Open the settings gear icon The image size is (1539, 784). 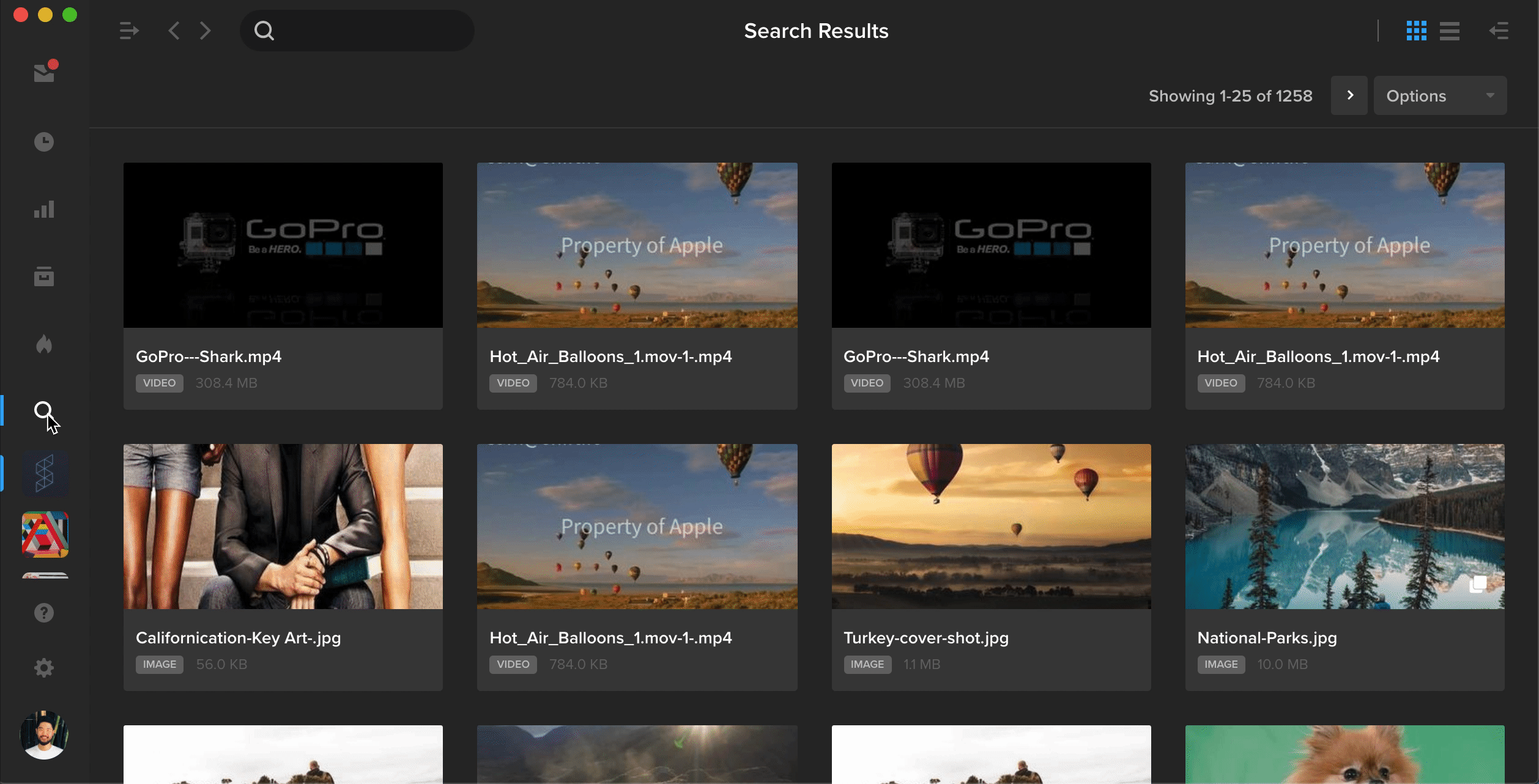(x=44, y=667)
